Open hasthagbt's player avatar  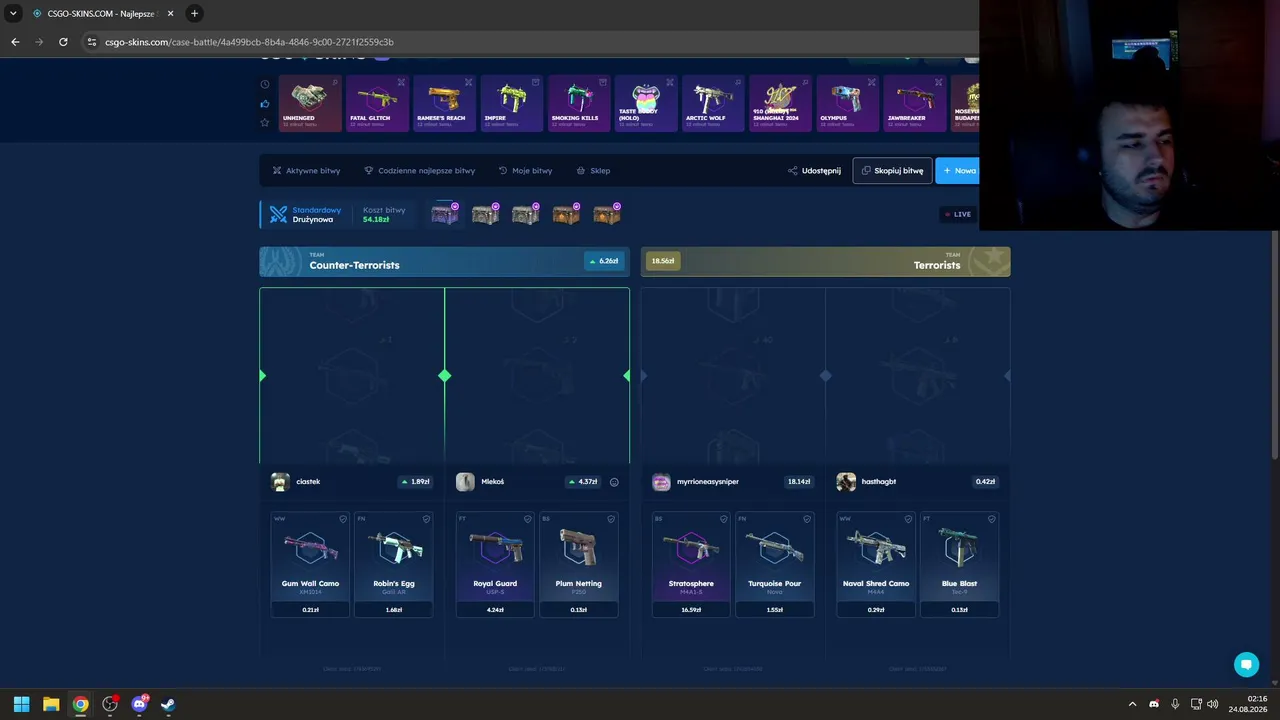846,482
